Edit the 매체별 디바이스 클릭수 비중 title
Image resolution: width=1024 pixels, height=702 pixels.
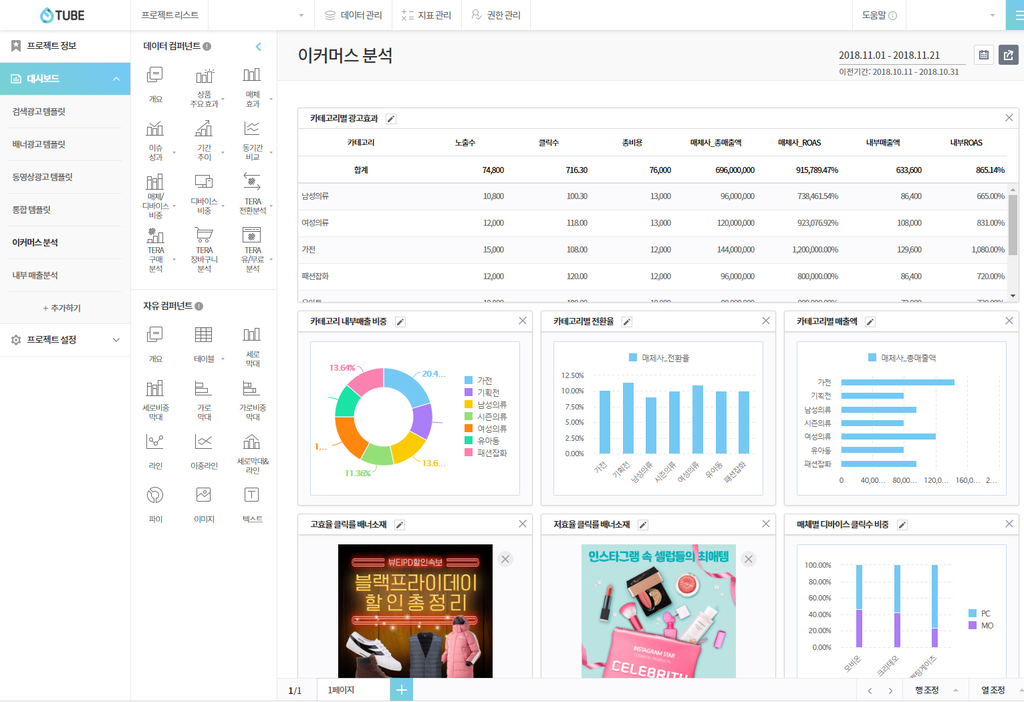point(902,525)
